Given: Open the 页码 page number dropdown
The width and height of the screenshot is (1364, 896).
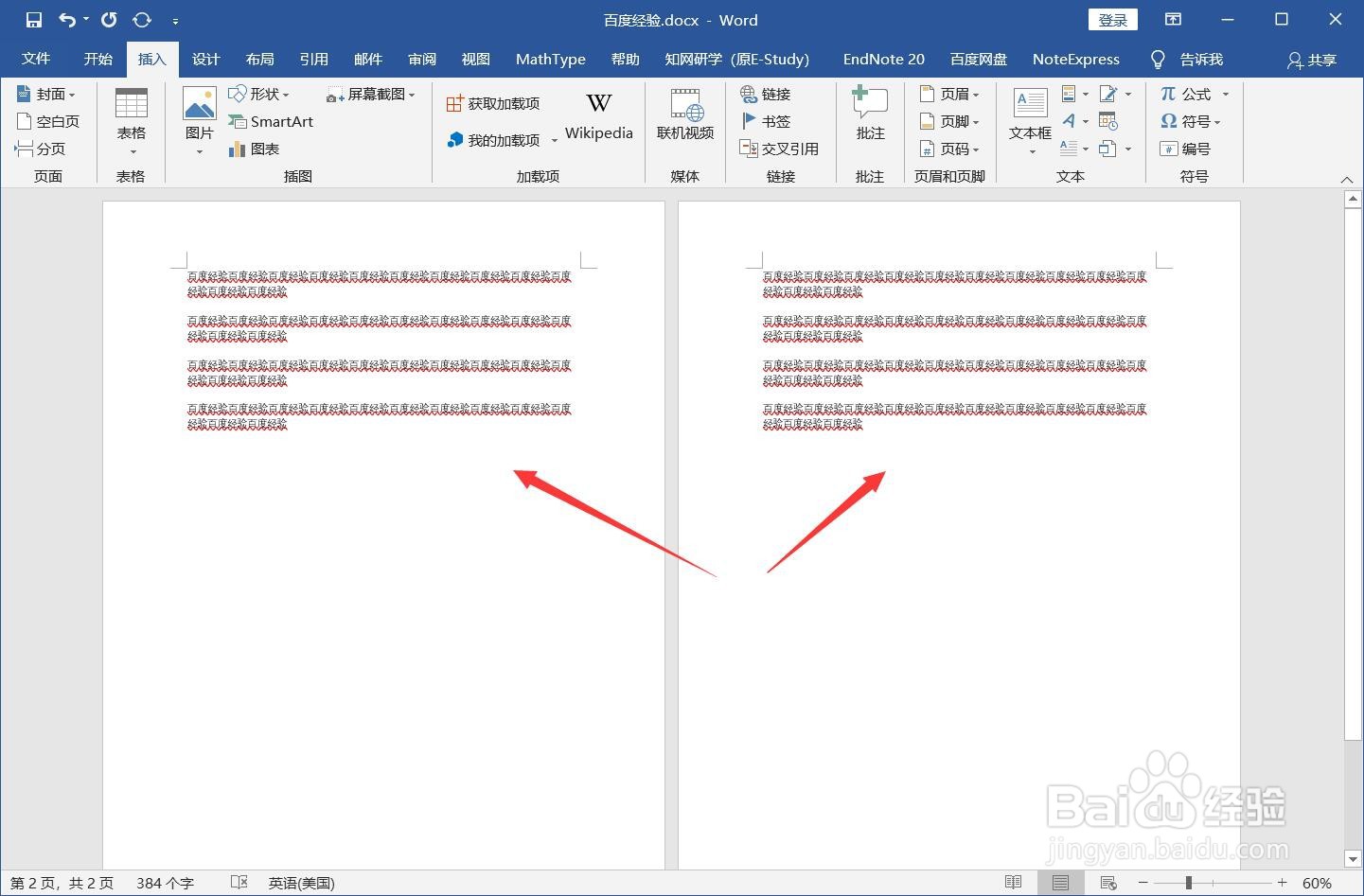Looking at the screenshot, I should coord(950,149).
